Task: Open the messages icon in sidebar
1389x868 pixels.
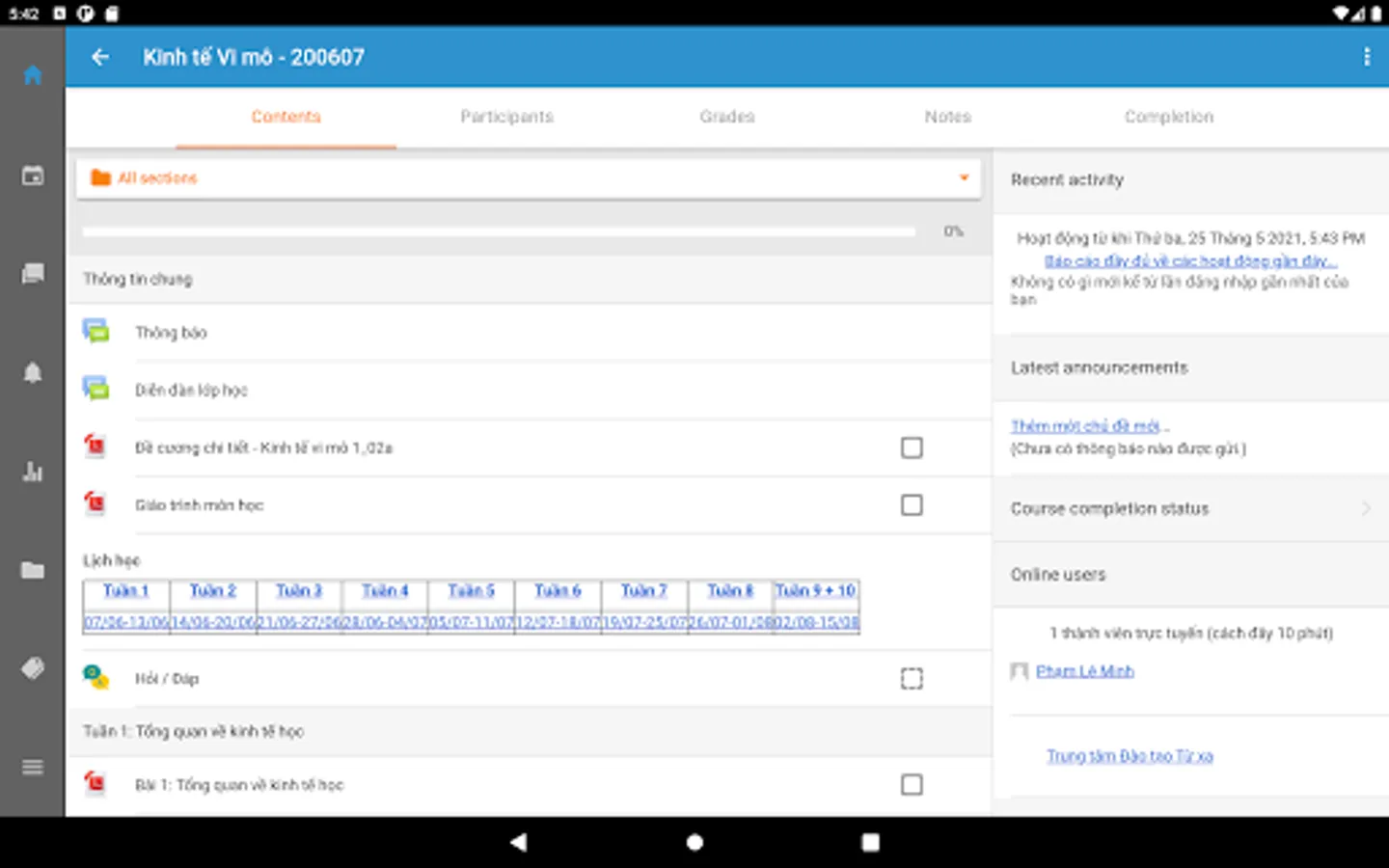Action: 33,274
